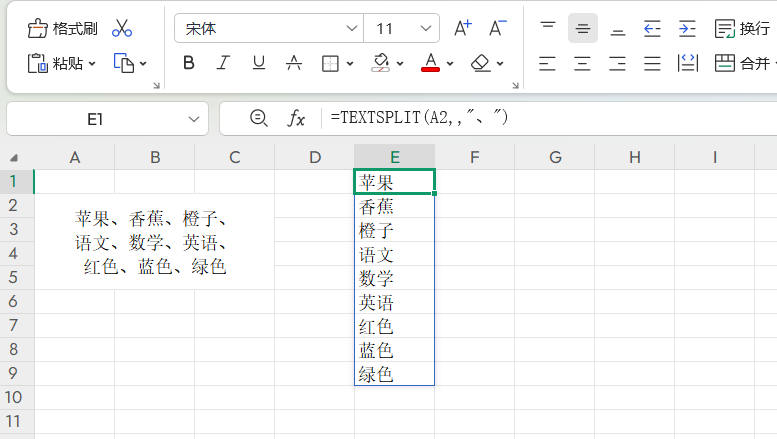Click the red font color swatch
This screenshot has width=777, height=439.
tap(431, 64)
